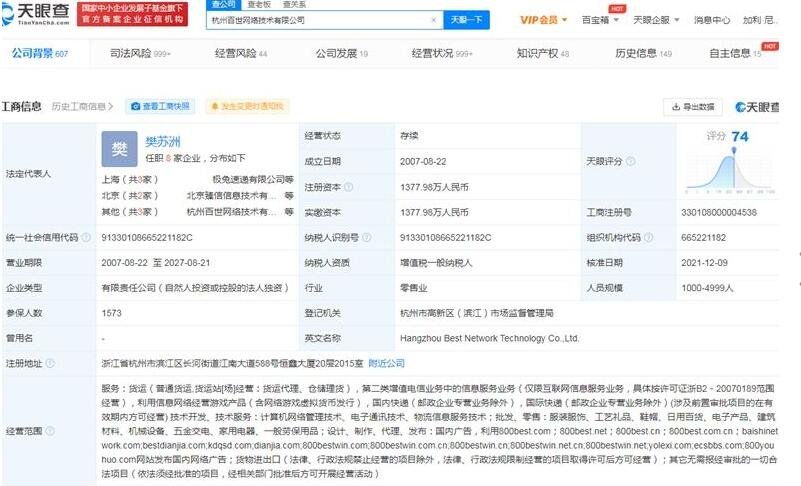The height and width of the screenshot is (486, 801).
Task: Click the English name Hangzhou Best Network Technology
Action: click(x=489, y=338)
